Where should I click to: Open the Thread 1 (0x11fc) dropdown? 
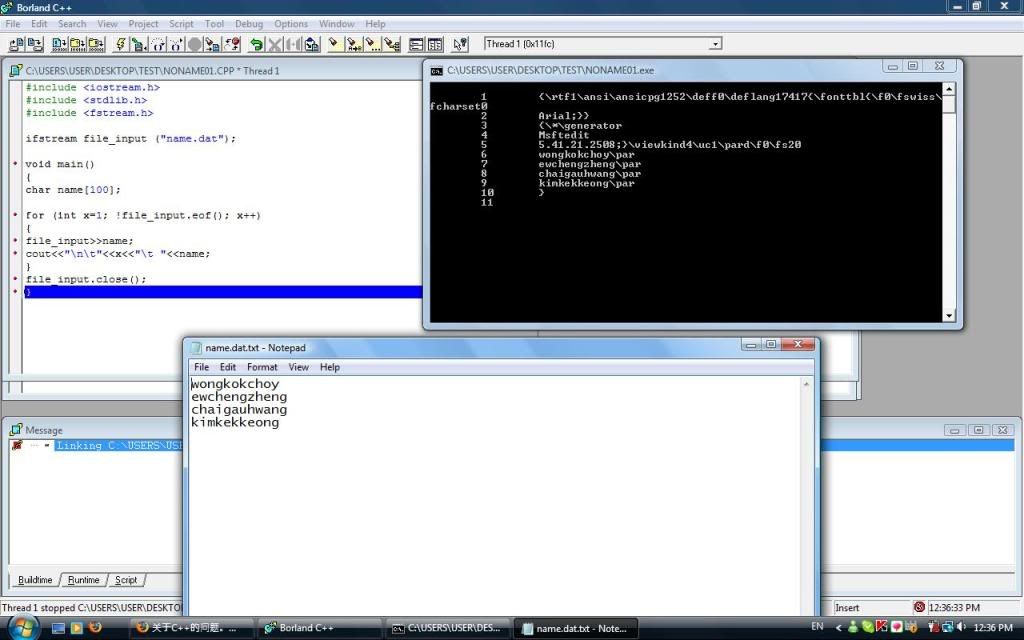(714, 44)
